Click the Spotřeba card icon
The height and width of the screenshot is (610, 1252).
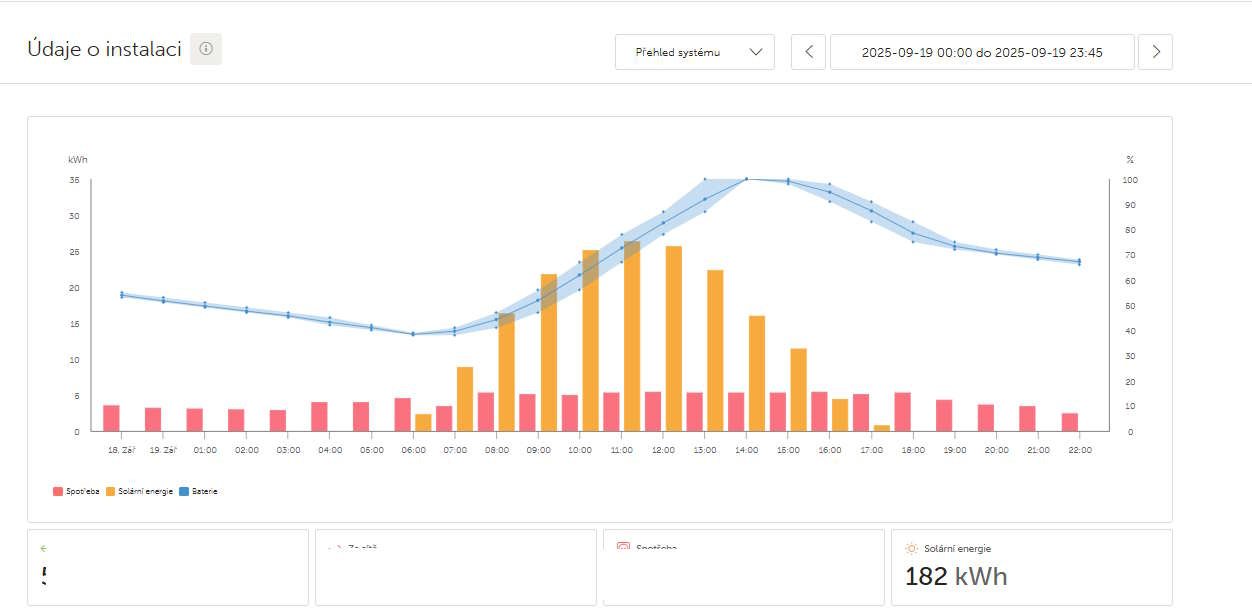623,548
